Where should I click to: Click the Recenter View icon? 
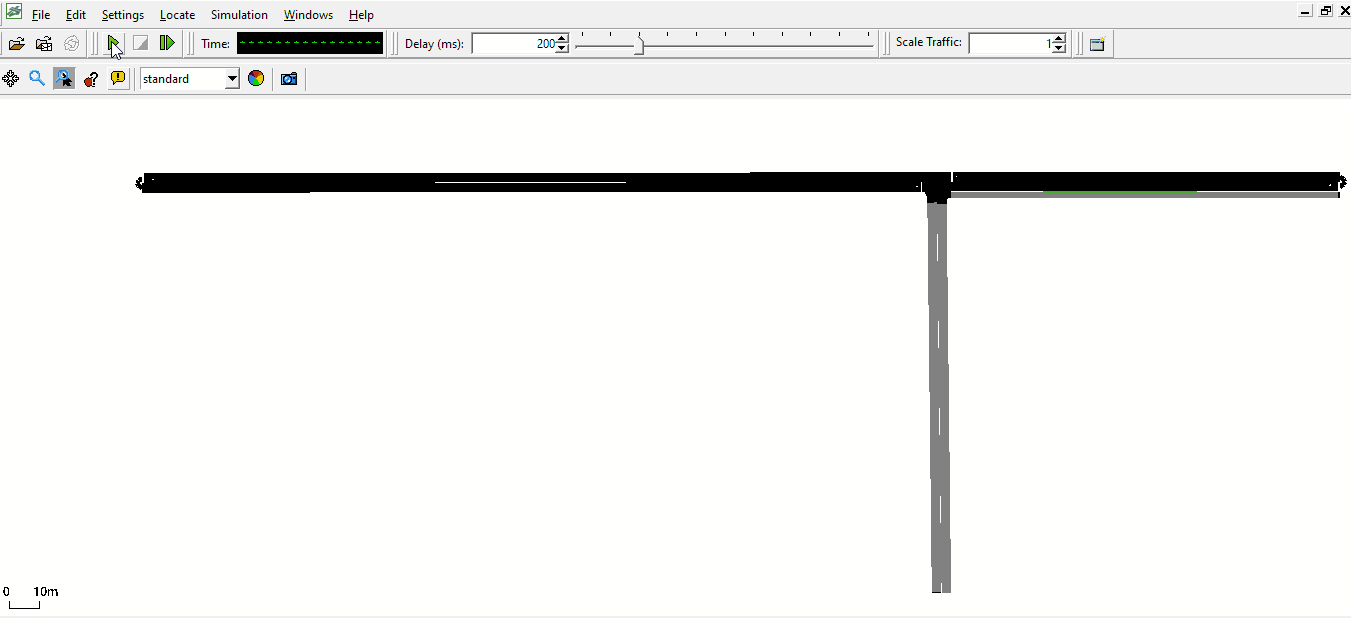tap(11, 79)
